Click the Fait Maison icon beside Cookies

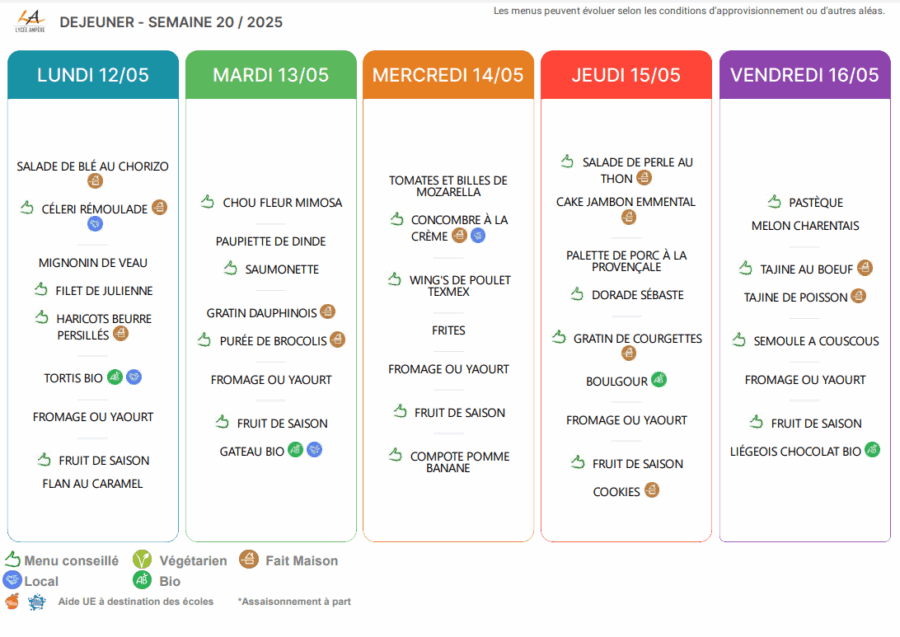point(651,490)
